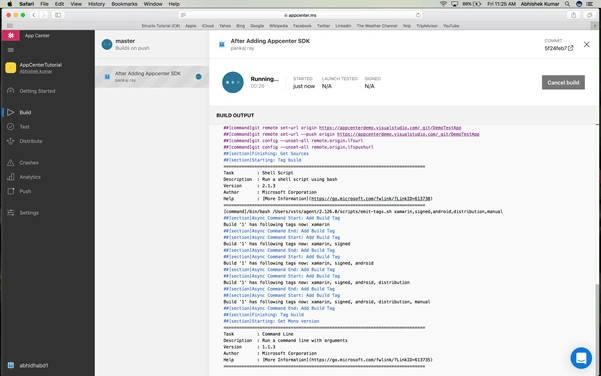The width and height of the screenshot is (601, 376).
Task: Go forward with Safari forward arrow
Action: [43, 15]
